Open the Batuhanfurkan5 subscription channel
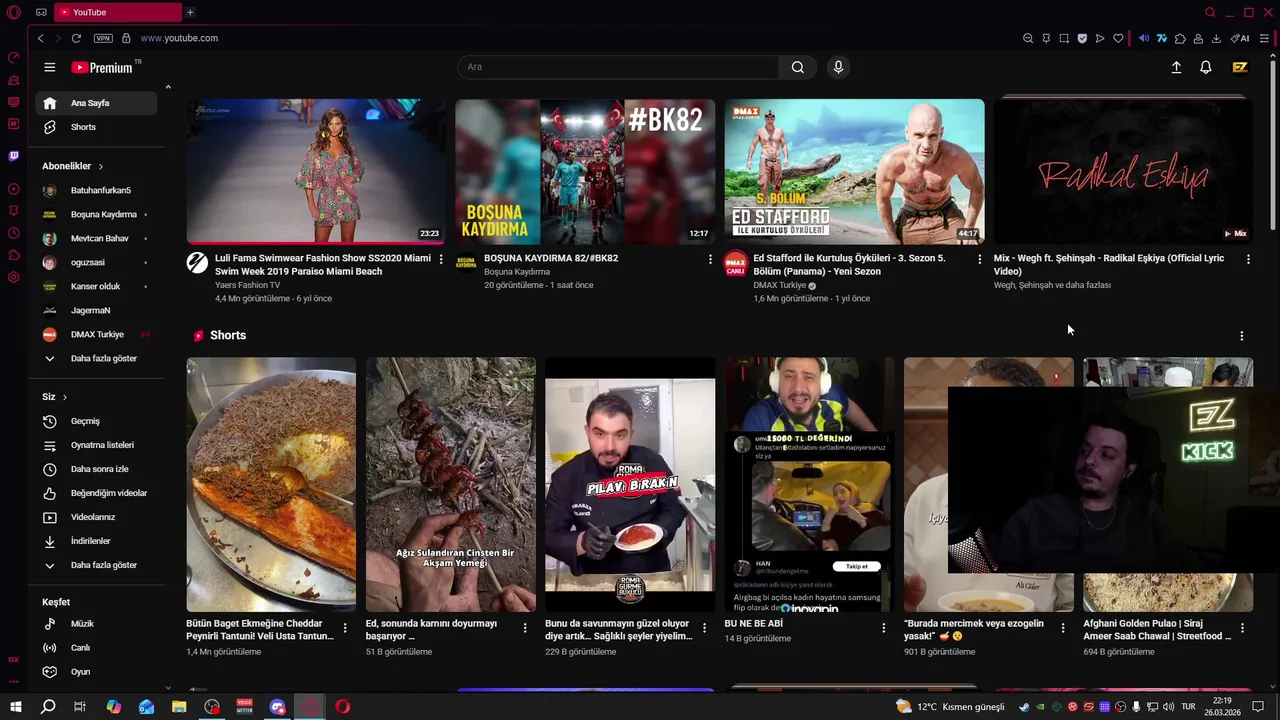 tap(97, 190)
